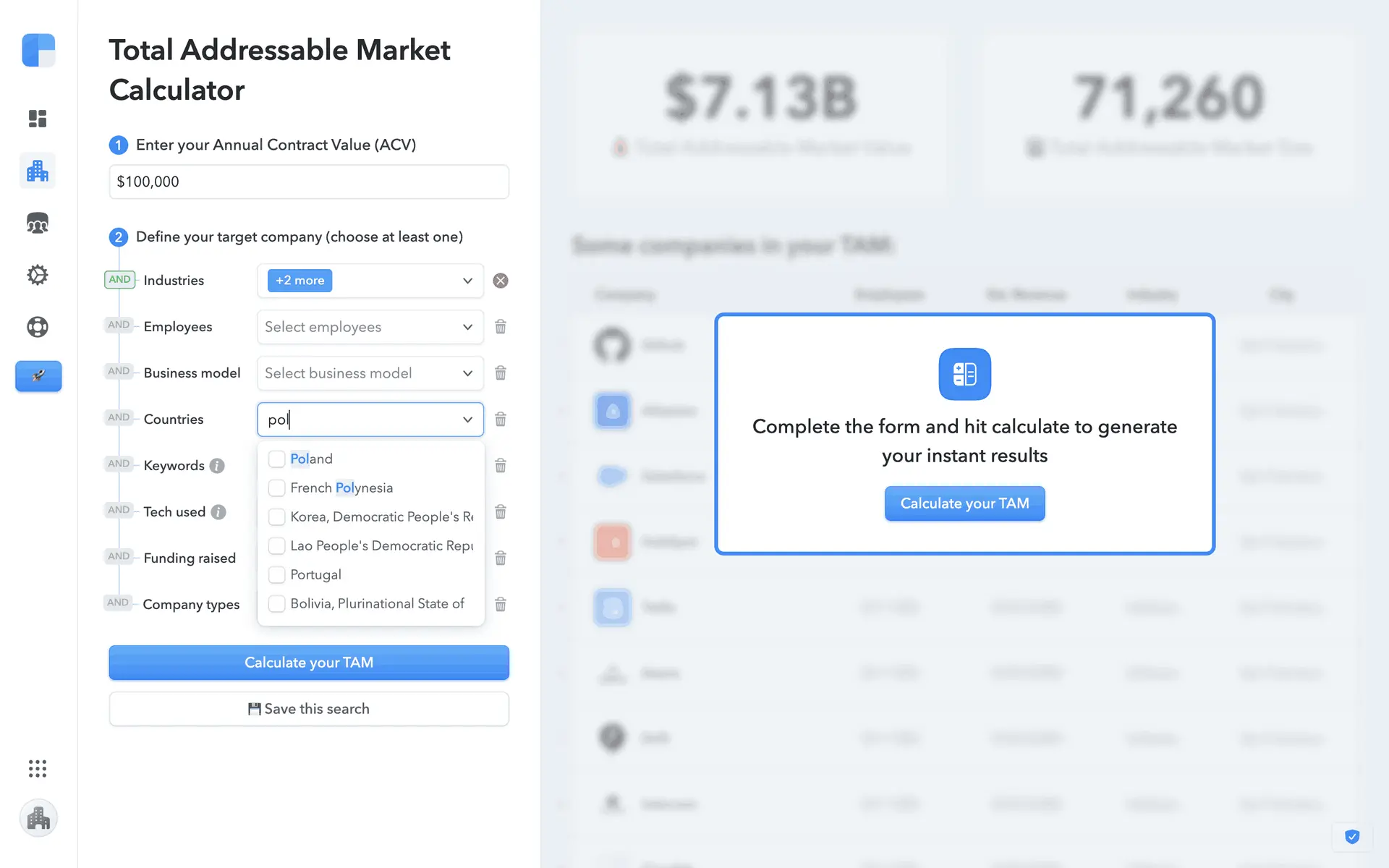Remove the Industries filter selection
Viewport: 1389px width, 868px height.
point(501,281)
